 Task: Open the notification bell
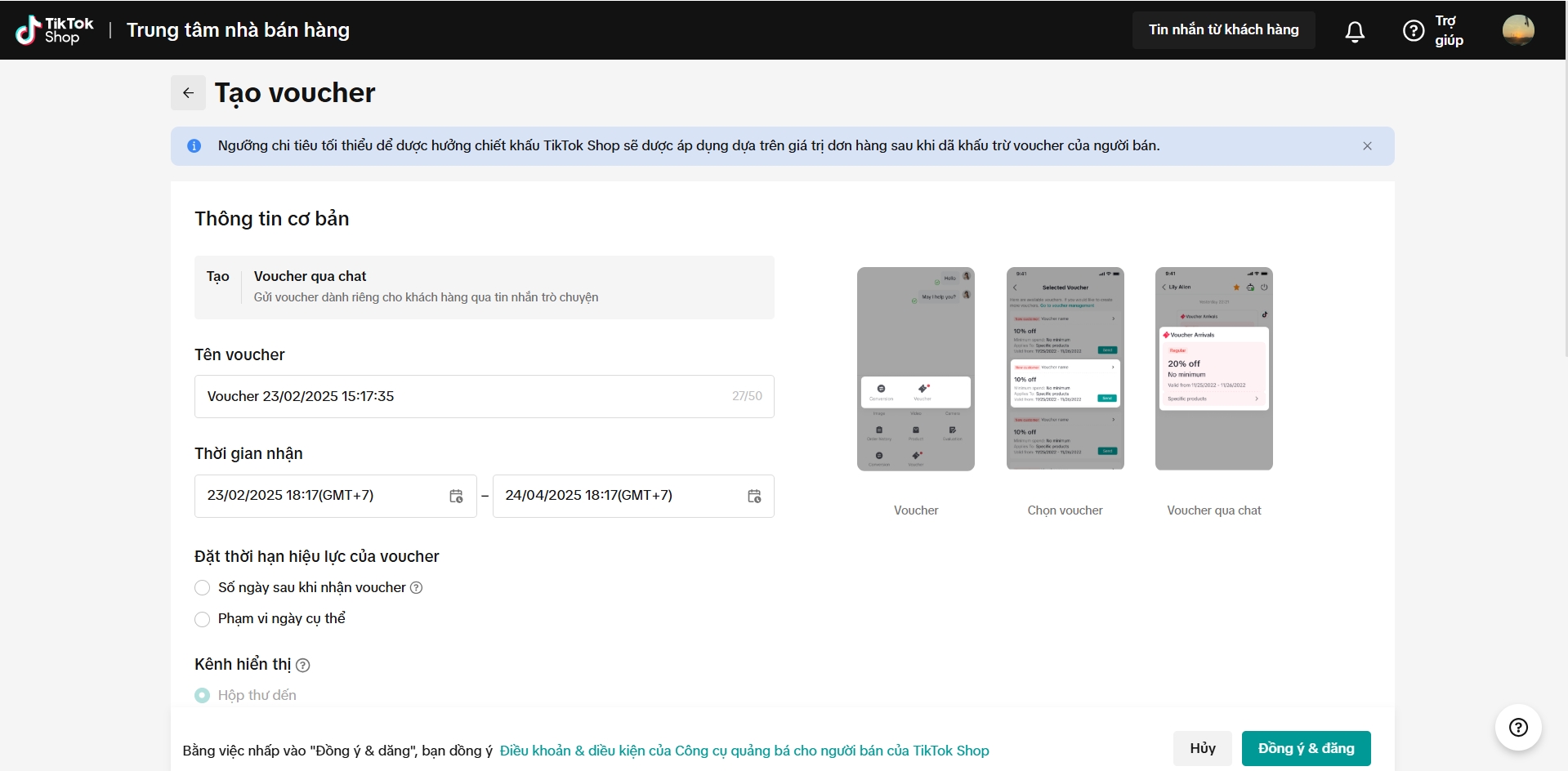click(1355, 31)
